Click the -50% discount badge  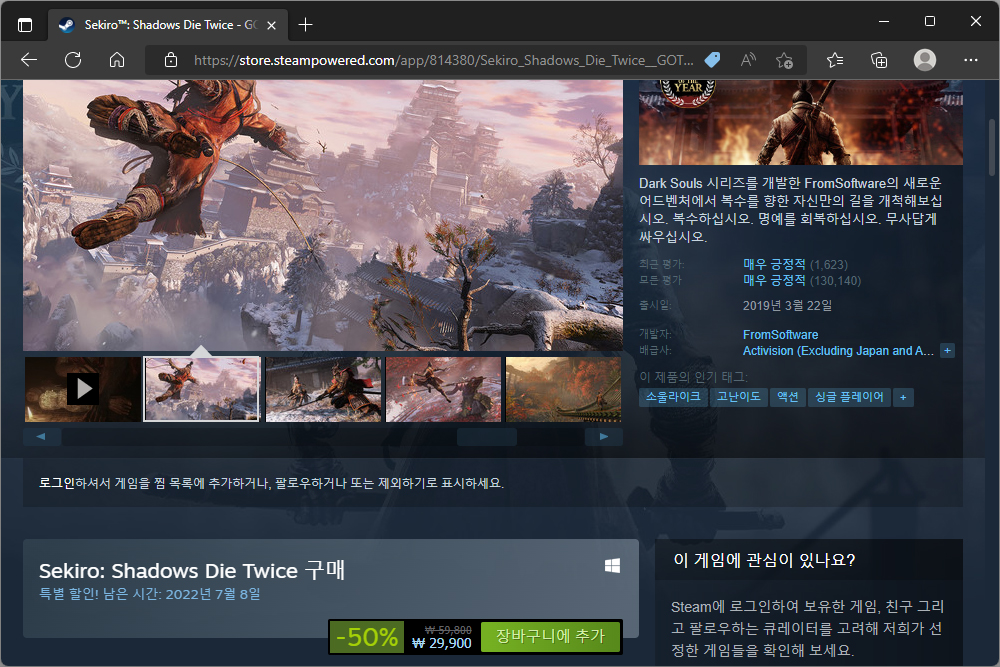367,636
